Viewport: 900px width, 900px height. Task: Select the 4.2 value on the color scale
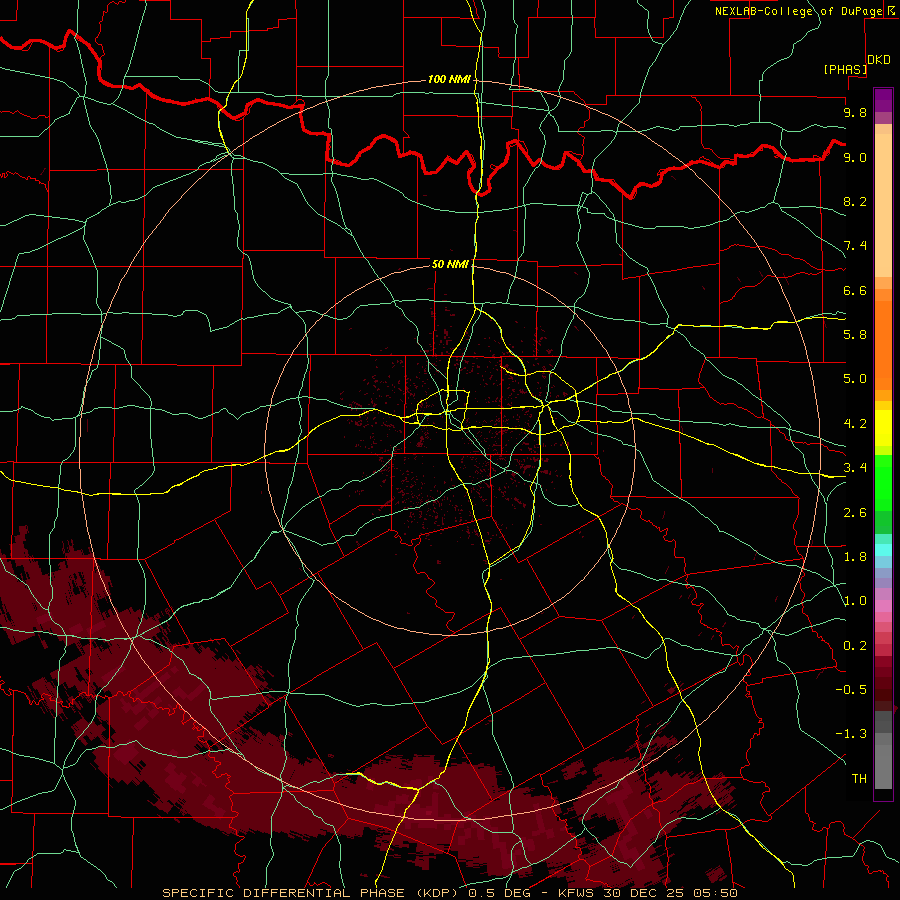[x=855, y=424]
